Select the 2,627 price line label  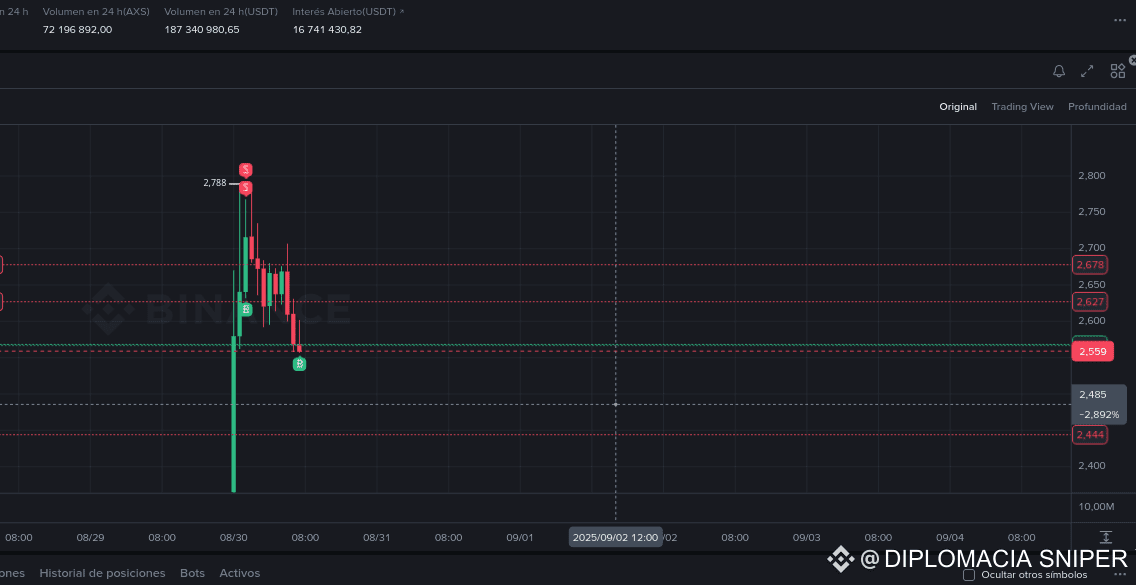click(x=1090, y=302)
